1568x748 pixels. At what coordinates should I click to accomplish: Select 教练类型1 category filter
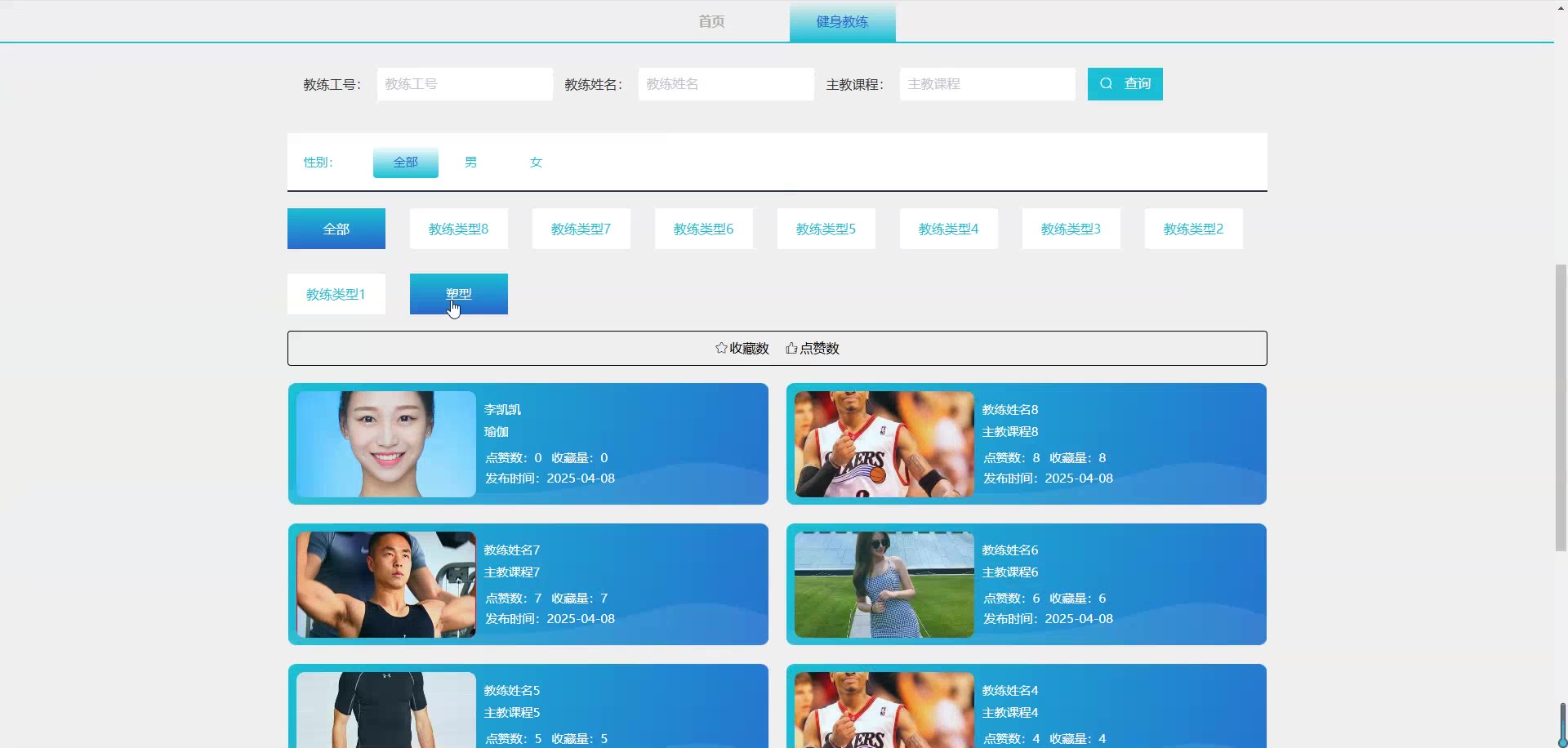pyautogui.click(x=336, y=294)
